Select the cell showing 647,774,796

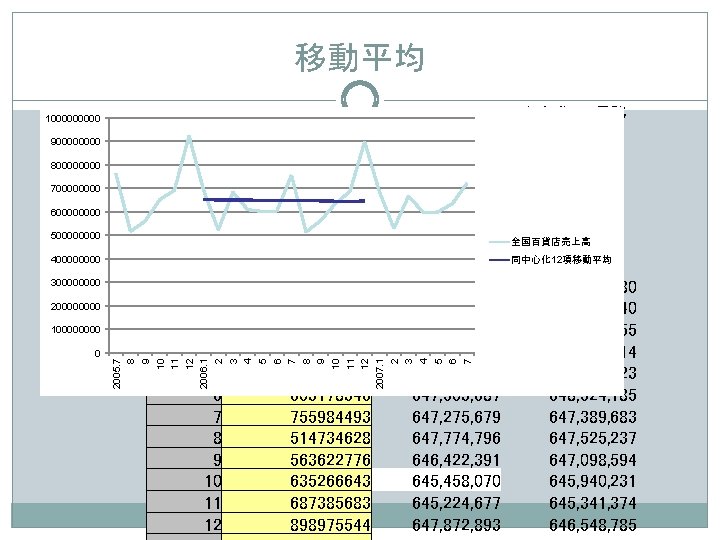(x=456, y=438)
